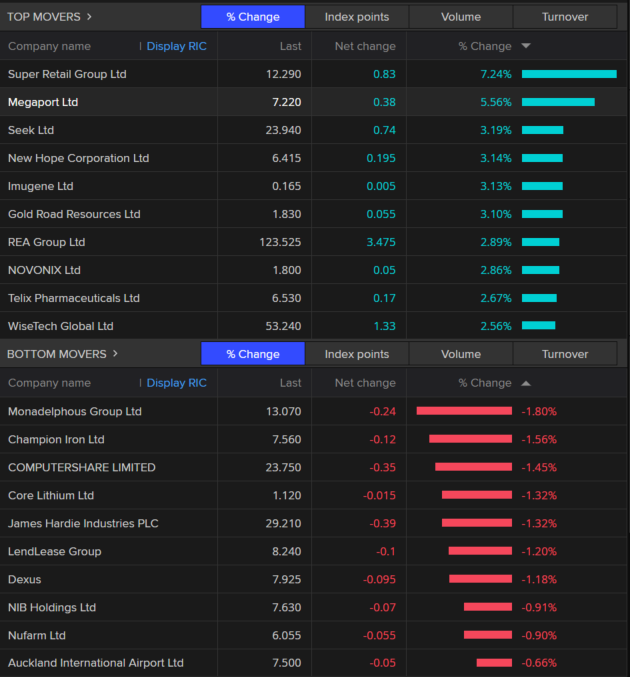Viewport: 630px width, 677px height.
Task: Click the 5.56% change value for Megaport
Action: point(496,102)
